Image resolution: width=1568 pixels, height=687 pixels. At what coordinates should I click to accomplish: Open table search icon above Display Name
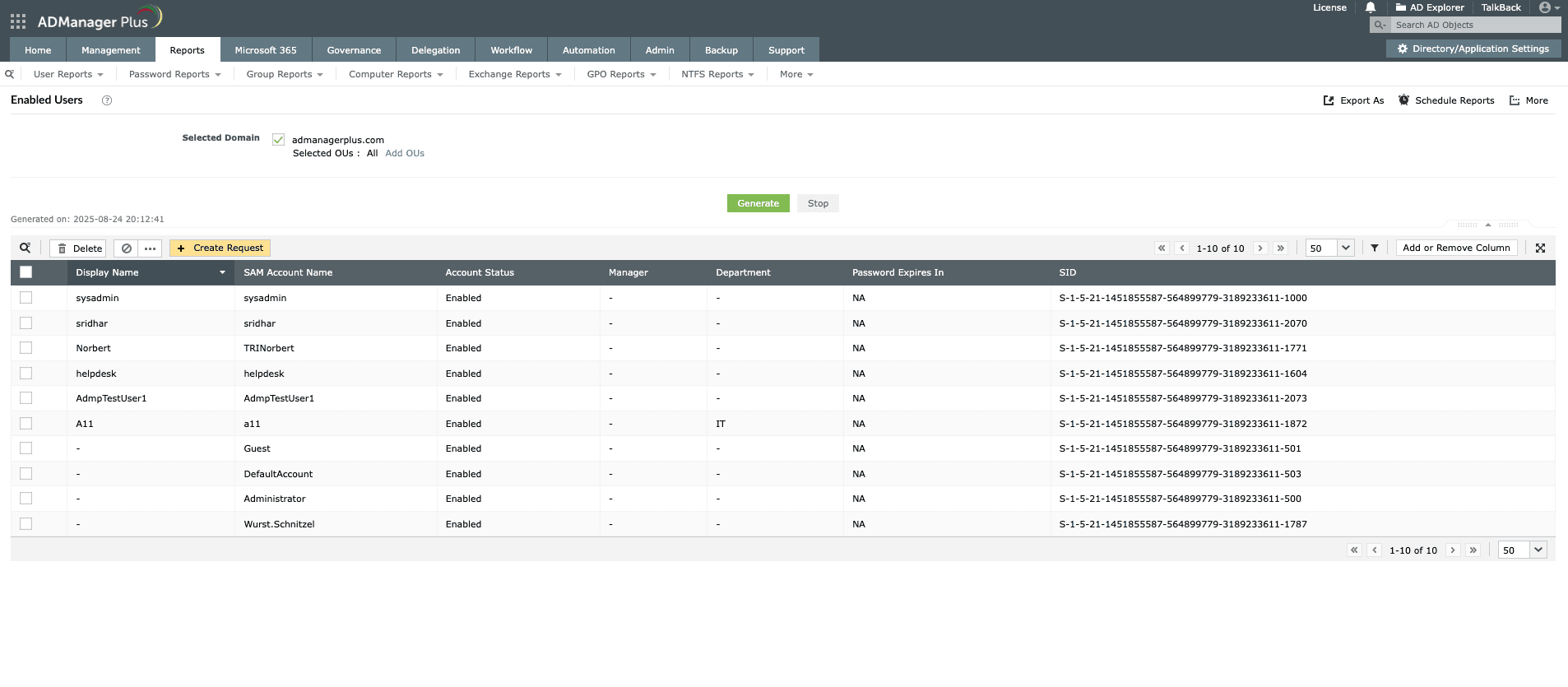[26, 248]
